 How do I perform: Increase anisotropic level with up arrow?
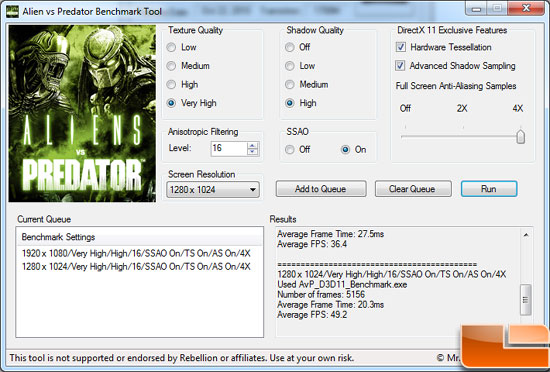pos(252,145)
